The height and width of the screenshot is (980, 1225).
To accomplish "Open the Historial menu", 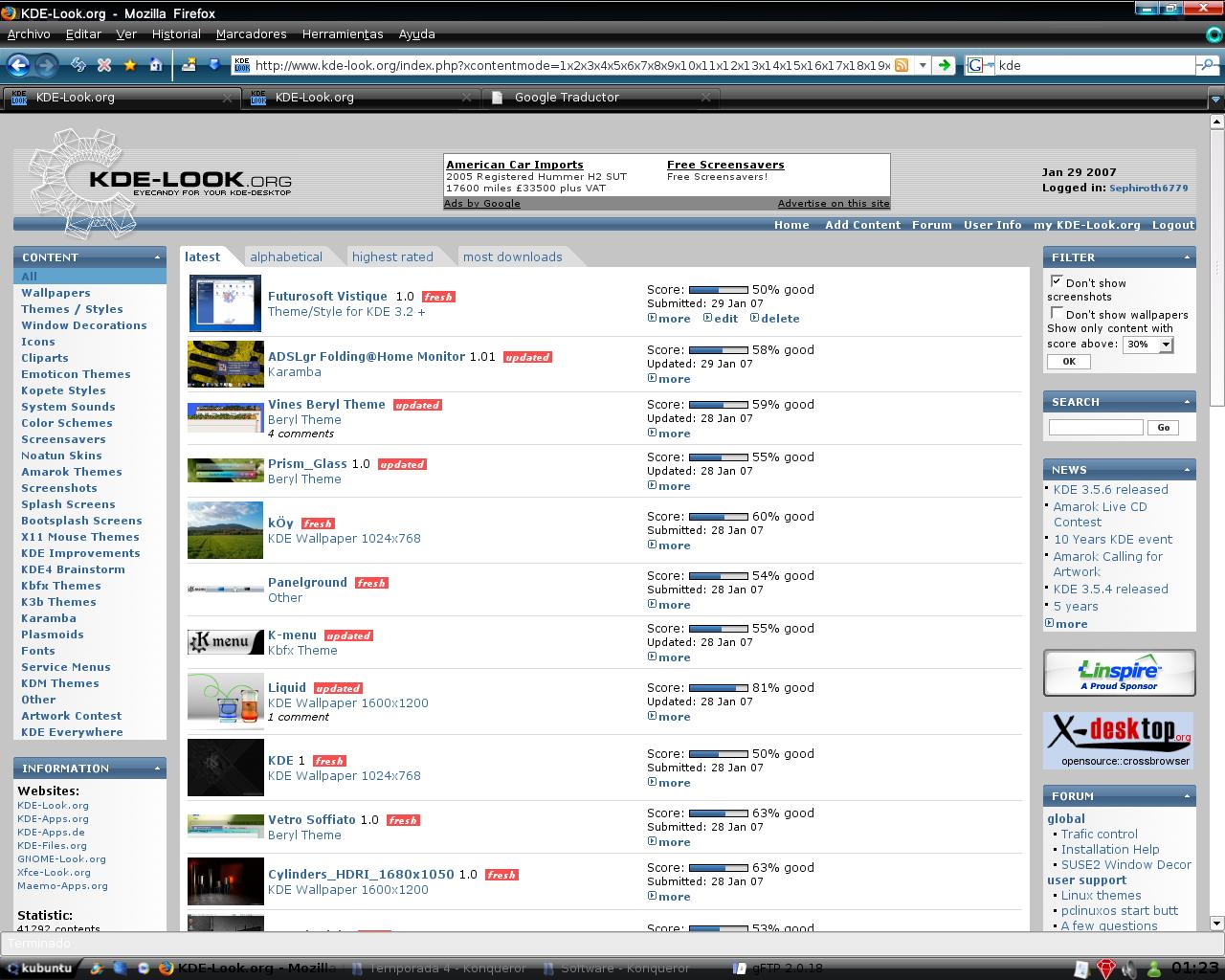I will [x=176, y=33].
